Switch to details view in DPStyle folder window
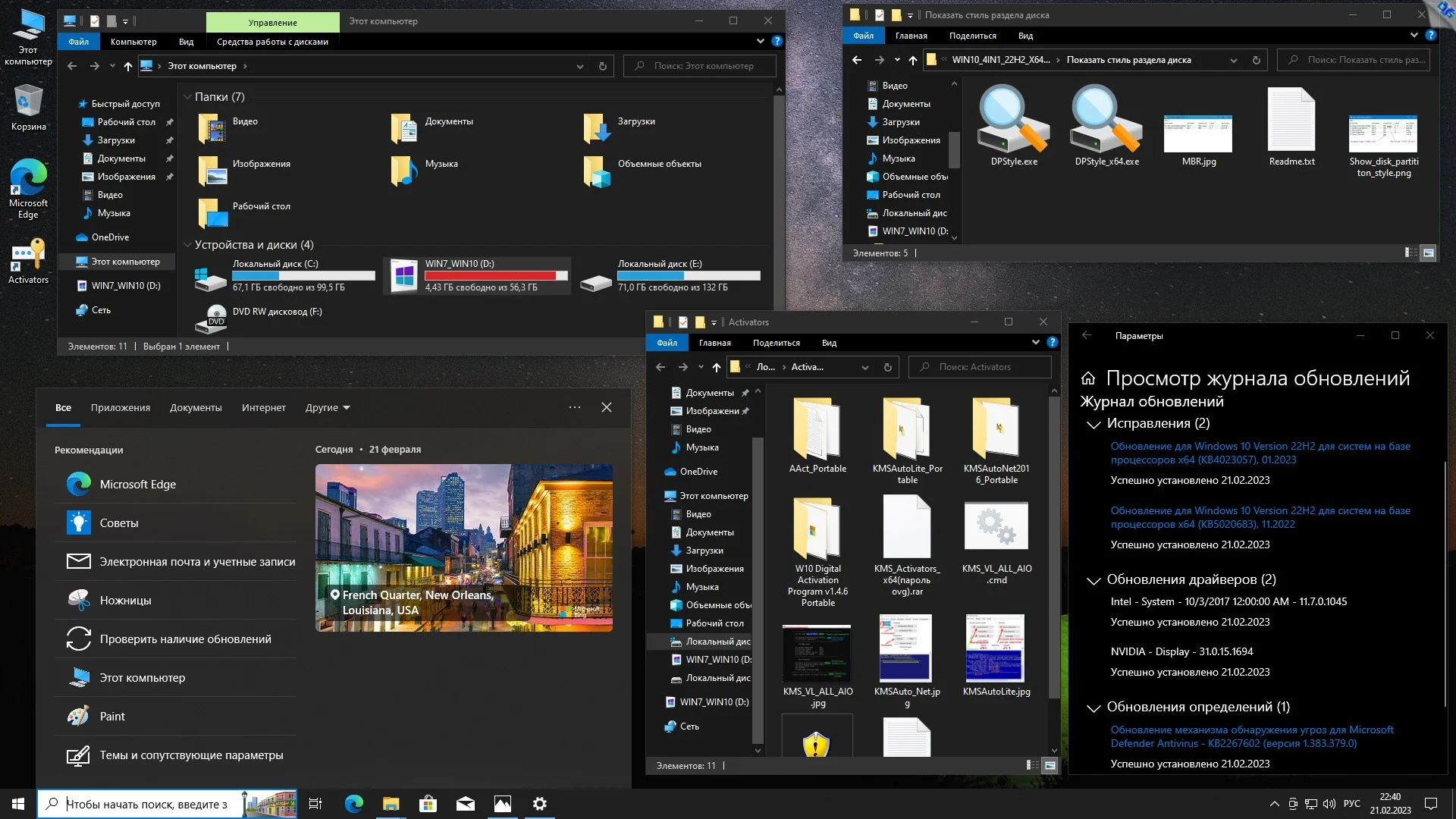1456x819 pixels. point(1410,253)
